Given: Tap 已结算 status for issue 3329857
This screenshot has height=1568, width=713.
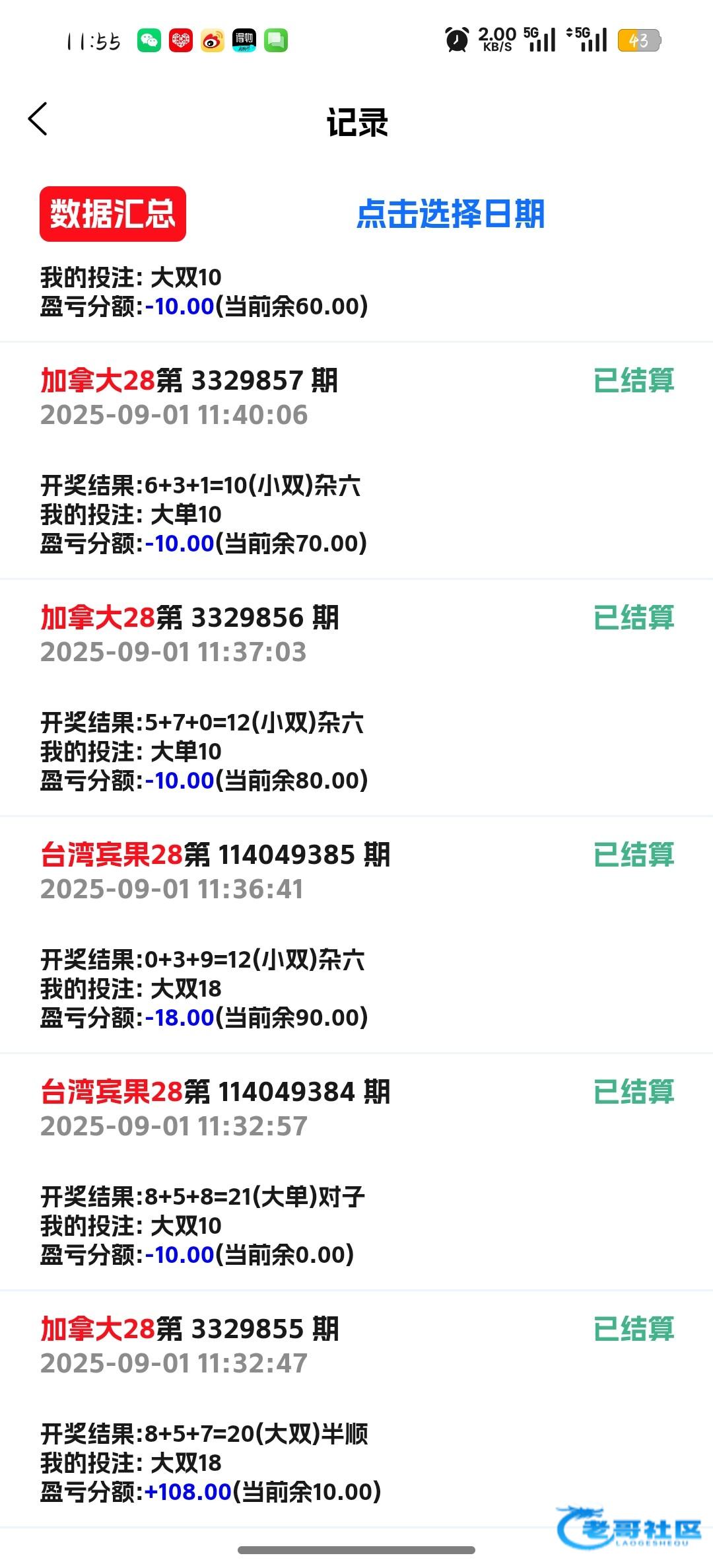Looking at the screenshot, I should click(634, 381).
